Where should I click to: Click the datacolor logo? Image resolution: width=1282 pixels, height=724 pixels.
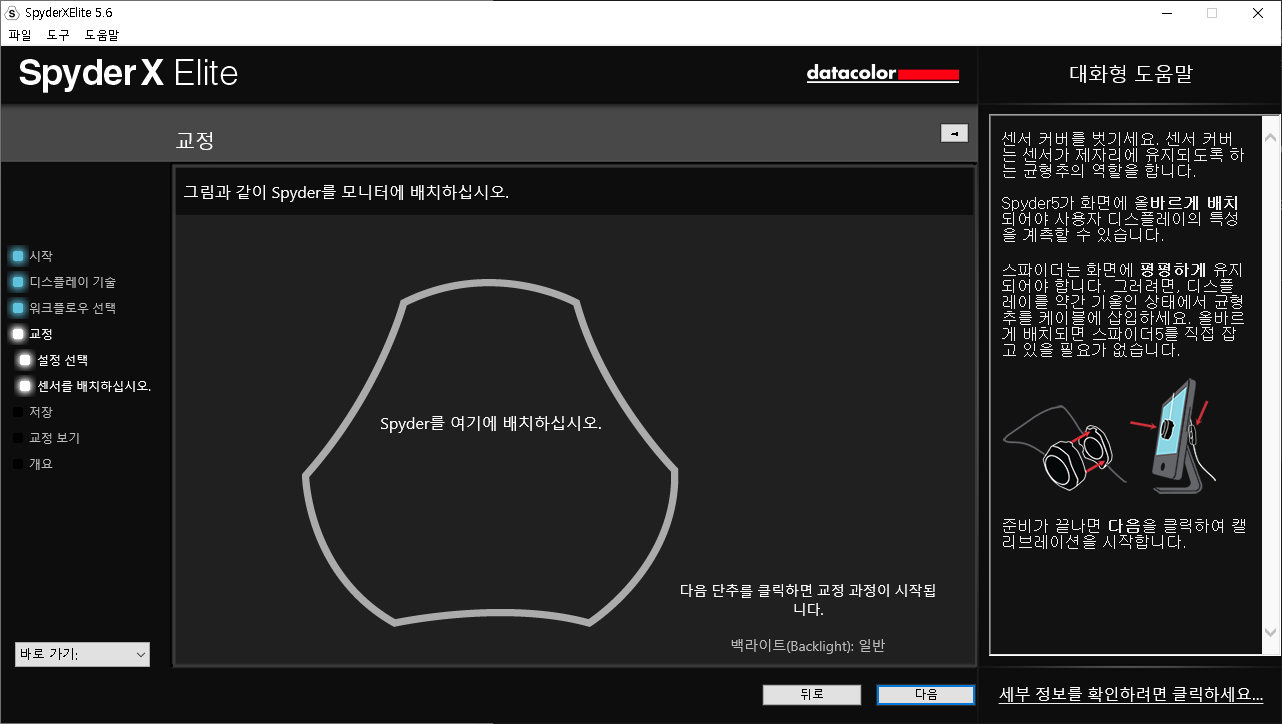pos(883,74)
